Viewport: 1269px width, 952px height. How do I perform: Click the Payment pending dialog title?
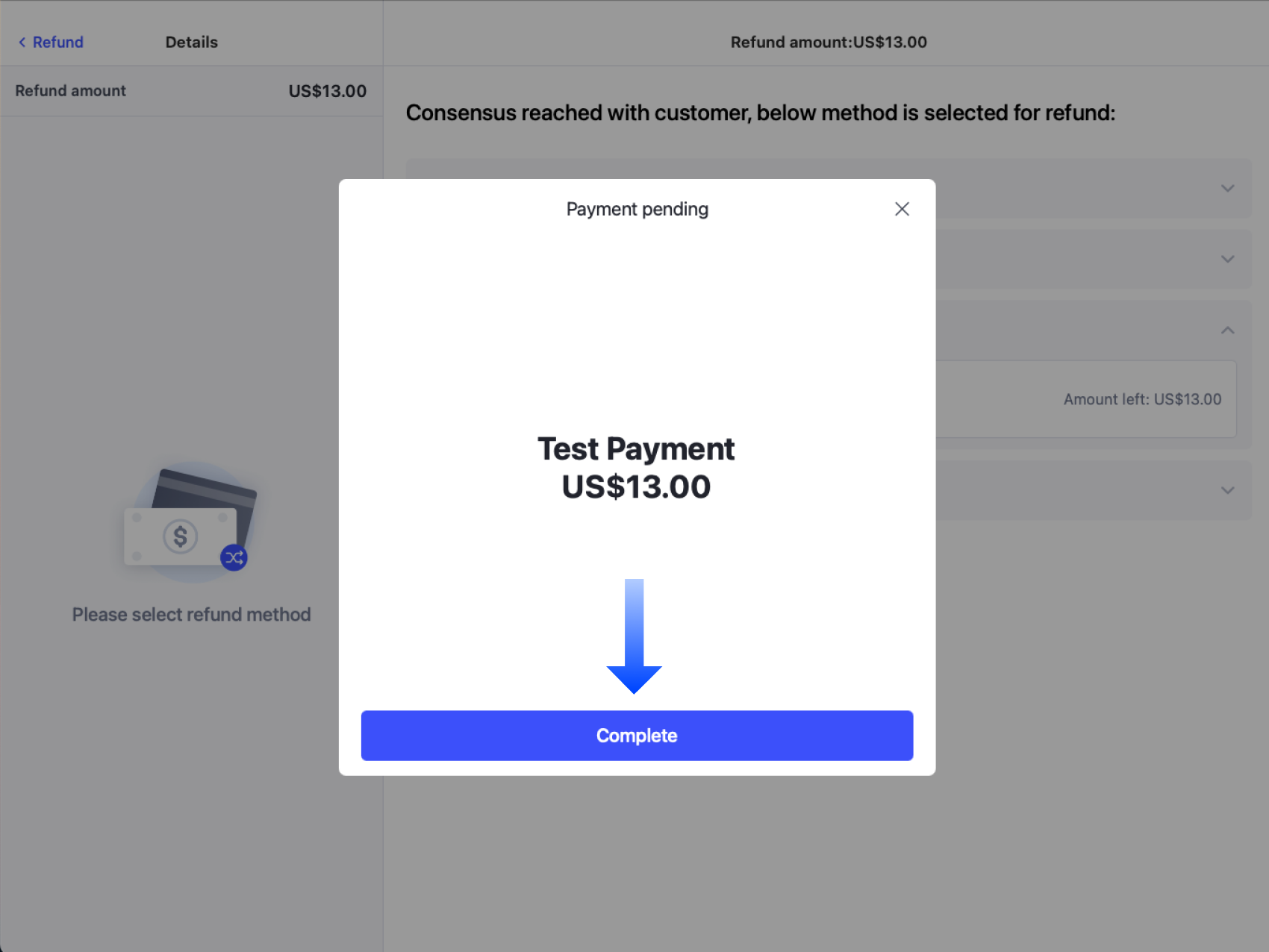(x=636, y=209)
